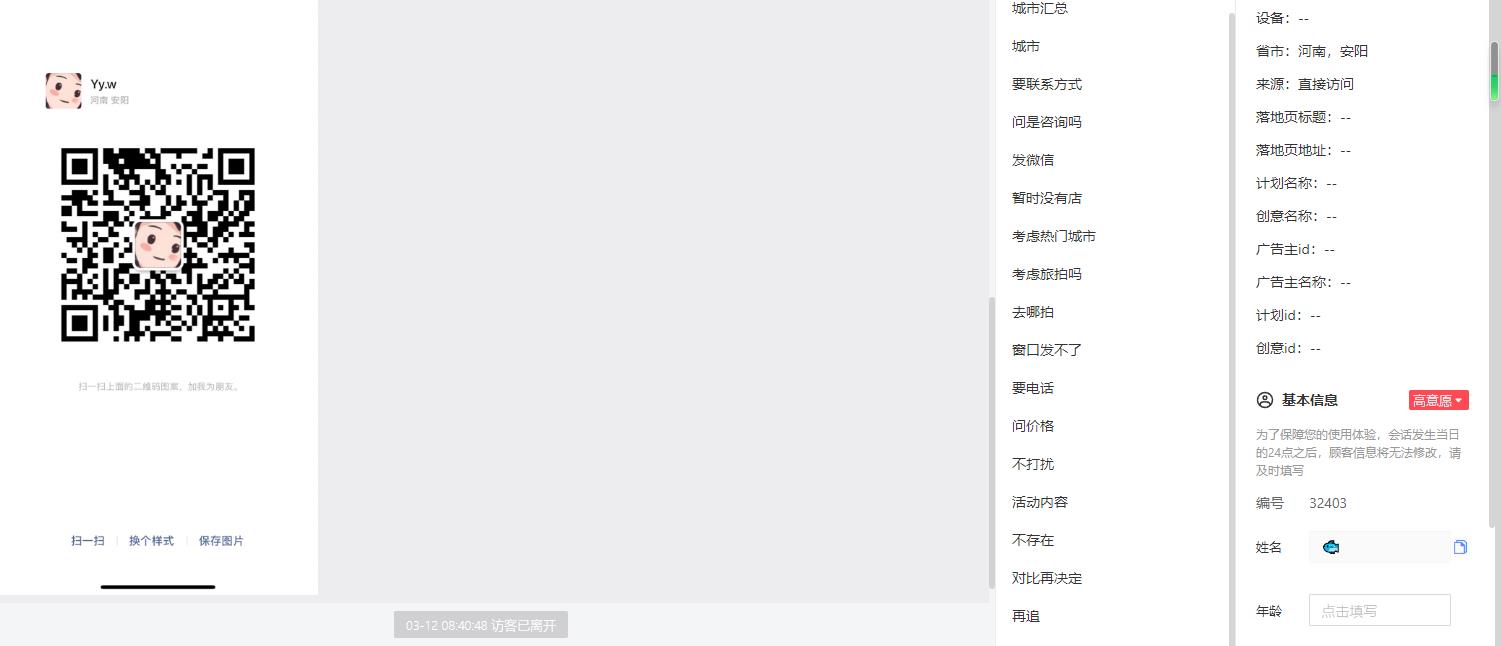Select the 考虑热门城市 quick reply
Image resolution: width=1501 pixels, height=646 pixels.
point(1054,236)
